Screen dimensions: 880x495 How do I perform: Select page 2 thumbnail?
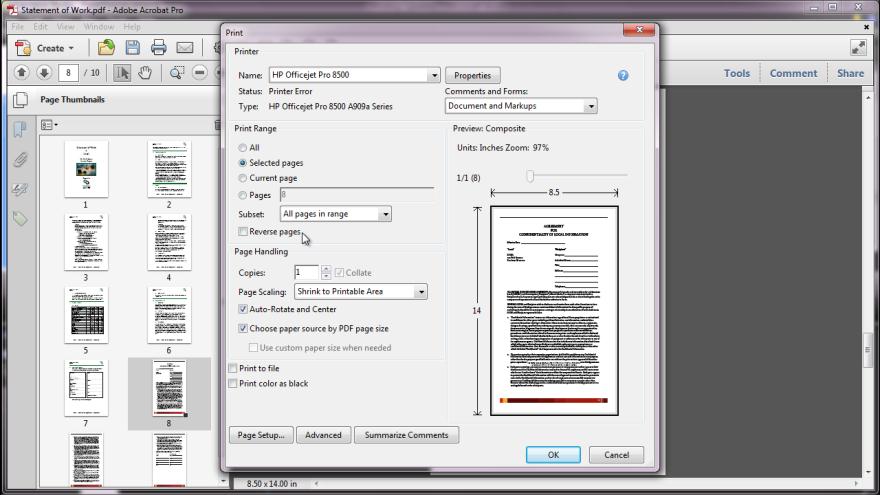click(x=169, y=169)
